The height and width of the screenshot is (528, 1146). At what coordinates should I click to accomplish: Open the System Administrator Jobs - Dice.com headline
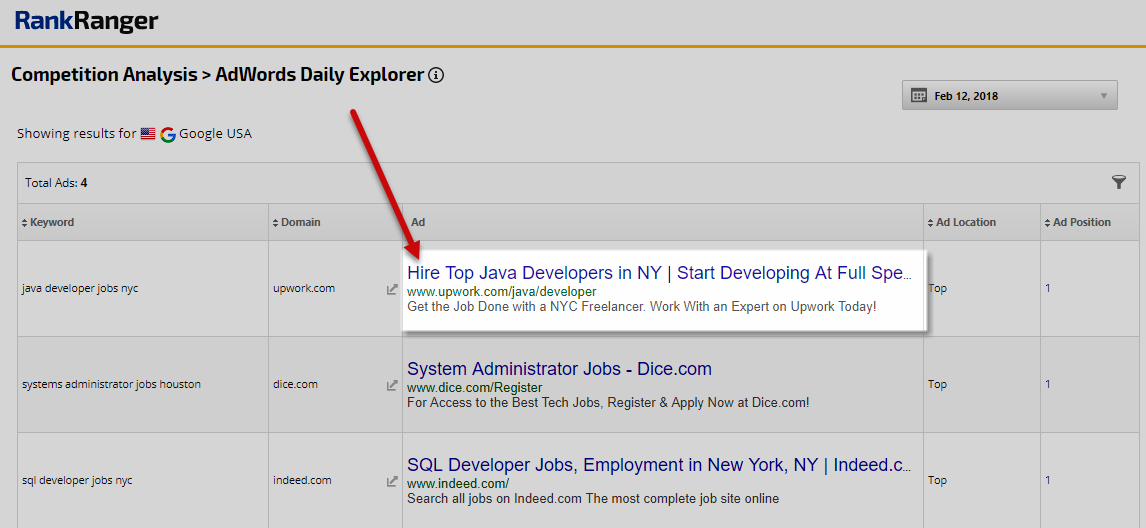click(559, 369)
